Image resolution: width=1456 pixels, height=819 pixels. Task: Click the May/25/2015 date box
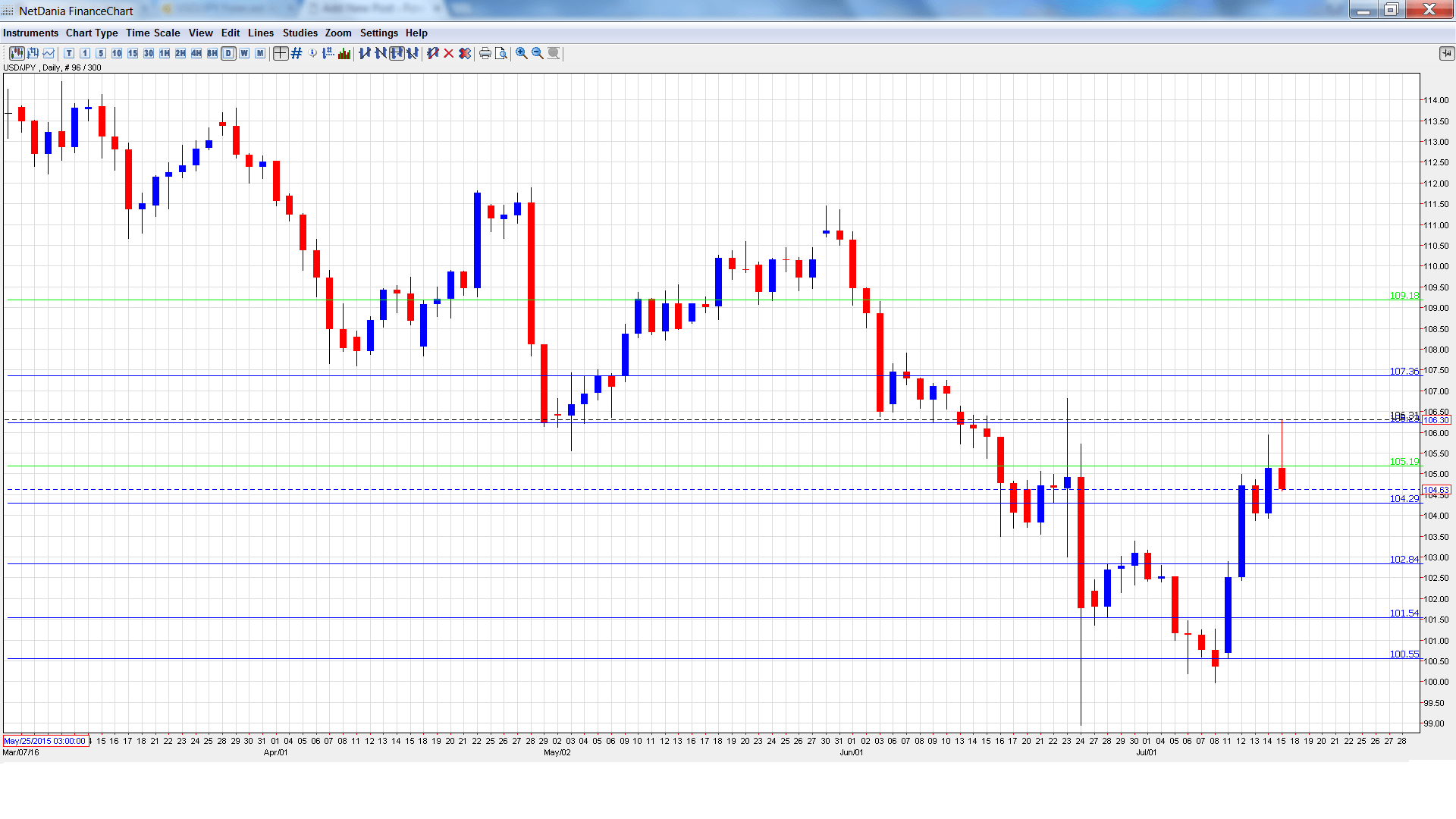pyautogui.click(x=45, y=741)
